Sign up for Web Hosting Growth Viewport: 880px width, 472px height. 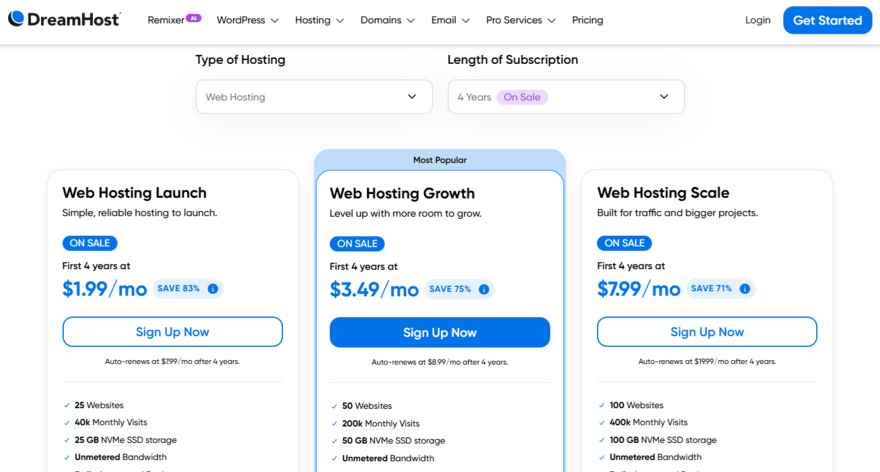(x=439, y=332)
